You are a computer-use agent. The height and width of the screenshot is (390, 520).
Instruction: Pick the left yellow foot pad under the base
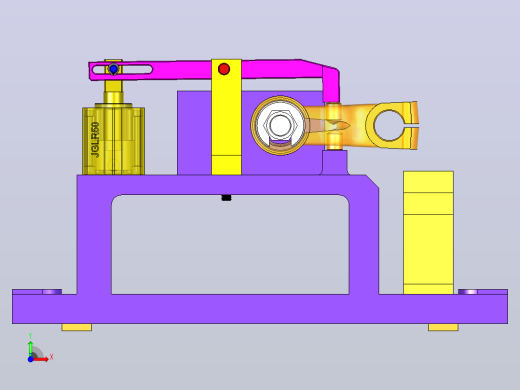click(77, 327)
